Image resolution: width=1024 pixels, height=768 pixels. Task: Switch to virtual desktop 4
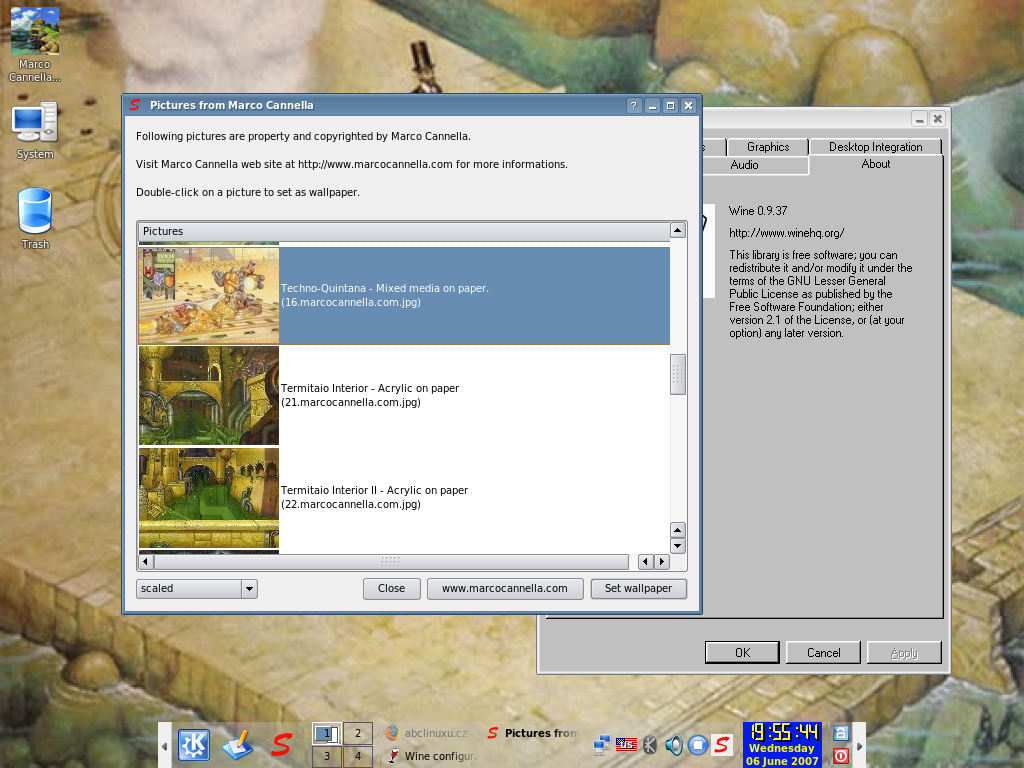coord(358,756)
